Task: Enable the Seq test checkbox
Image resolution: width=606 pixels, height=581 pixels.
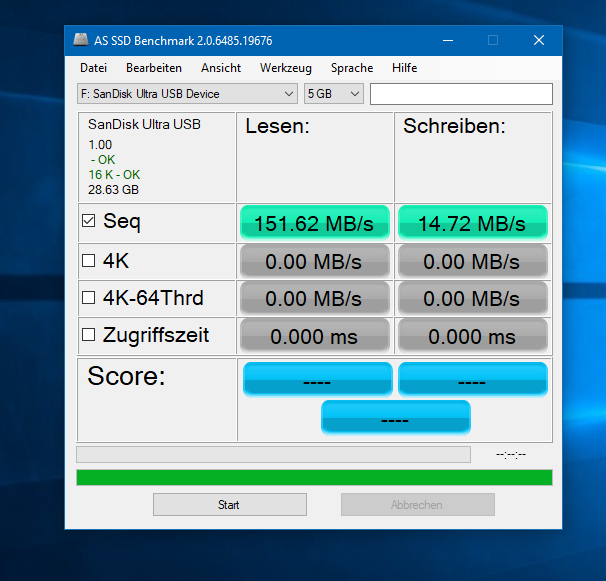Action: point(89,221)
